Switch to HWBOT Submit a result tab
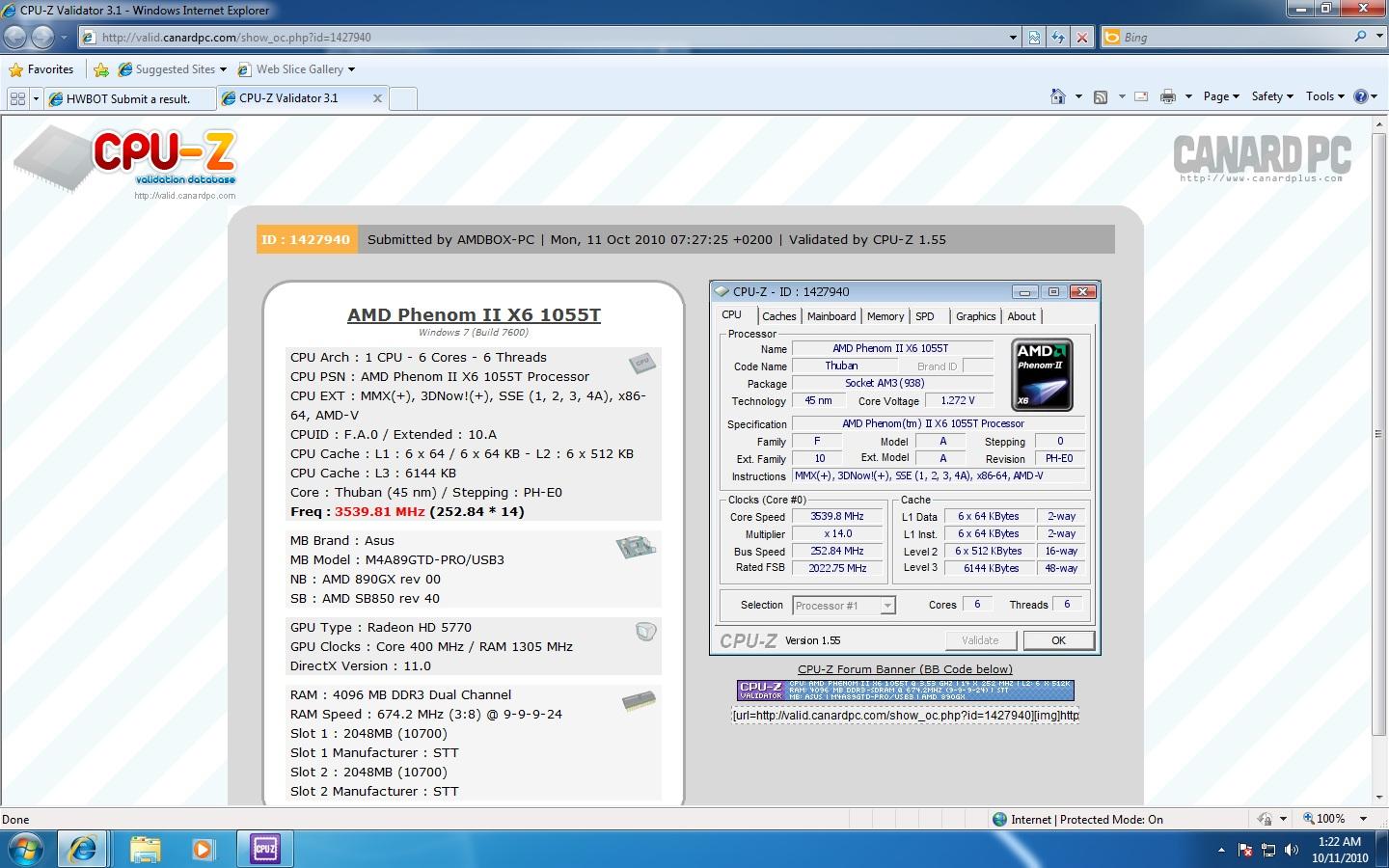1389x868 pixels. [129, 98]
